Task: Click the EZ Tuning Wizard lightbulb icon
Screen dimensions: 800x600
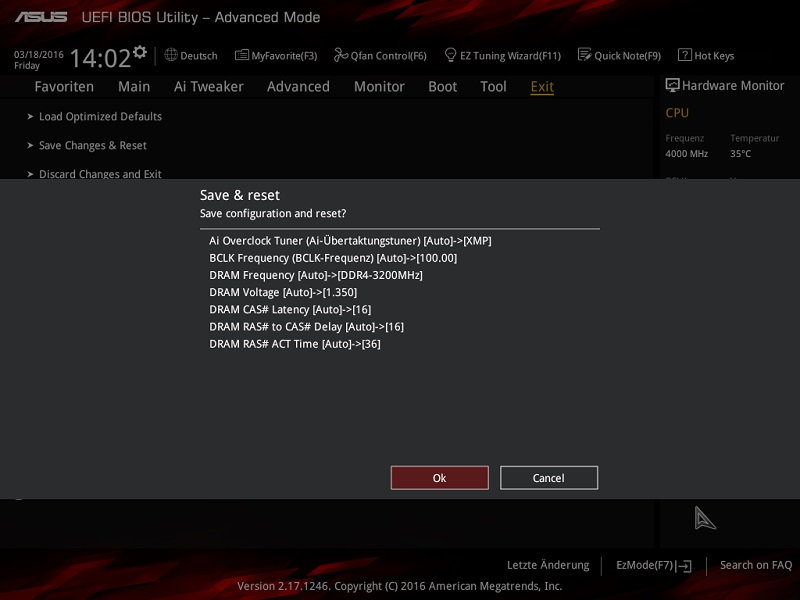Action: click(451, 55)
